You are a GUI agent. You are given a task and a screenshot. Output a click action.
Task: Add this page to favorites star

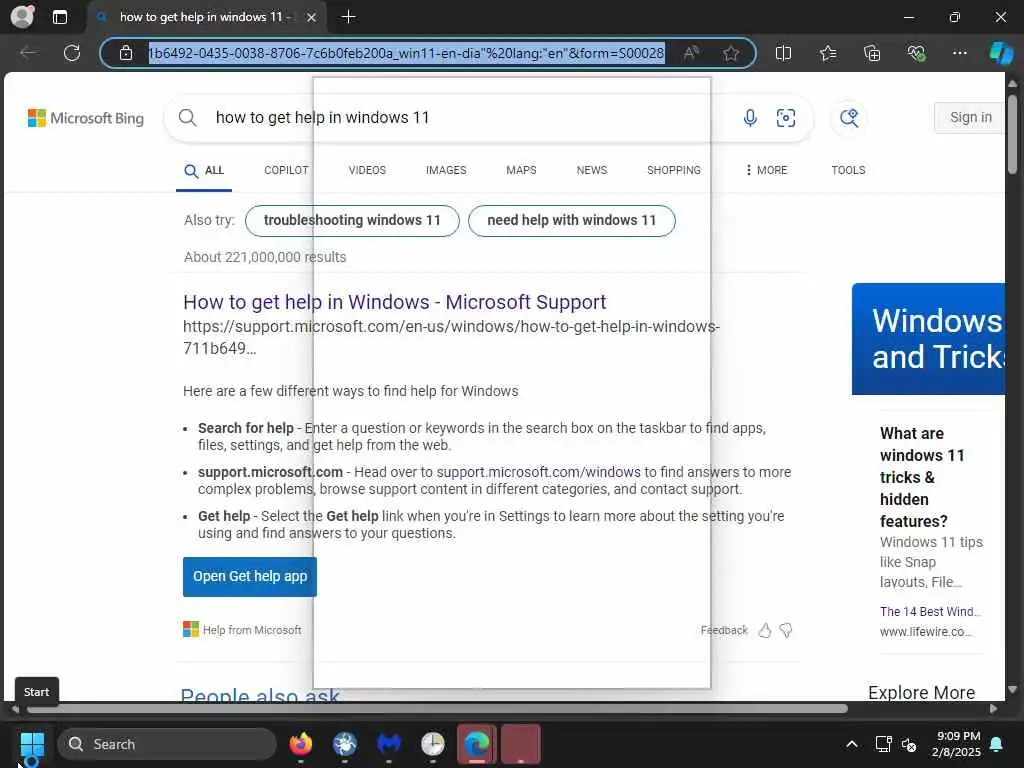pyautogui.click(x=731, y=53)
